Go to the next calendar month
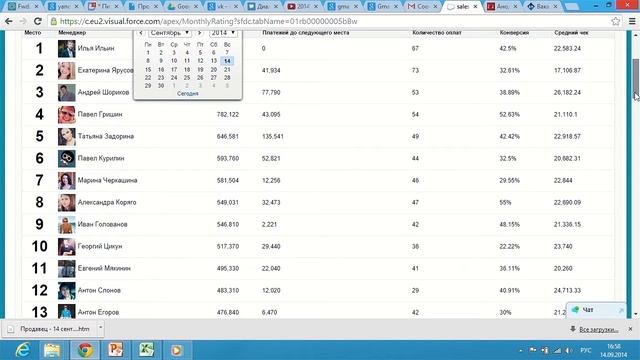 click(200, 33)
